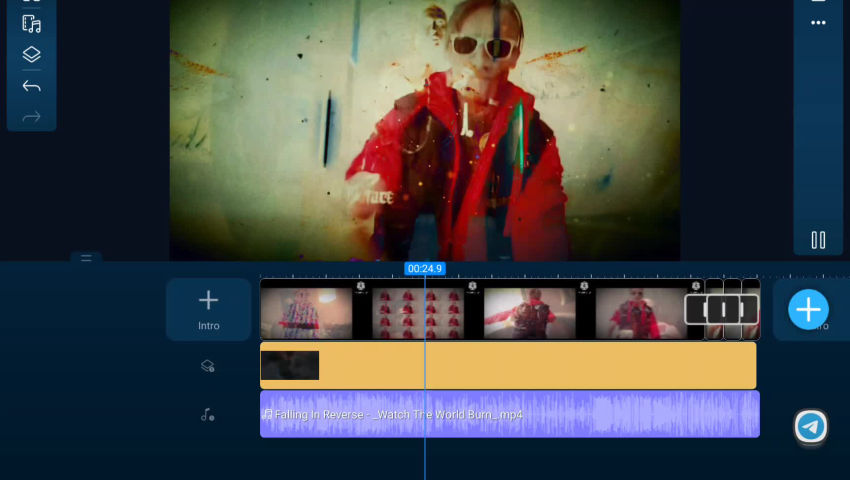850x480 pixels.
Task: Tap the blue plus add-media button
Action: (808, 309)
